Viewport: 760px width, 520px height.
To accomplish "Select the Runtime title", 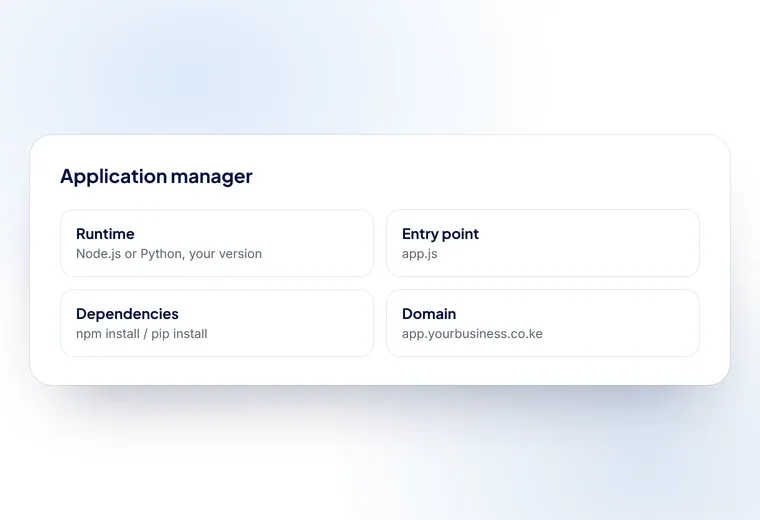I will pos(105,234).
